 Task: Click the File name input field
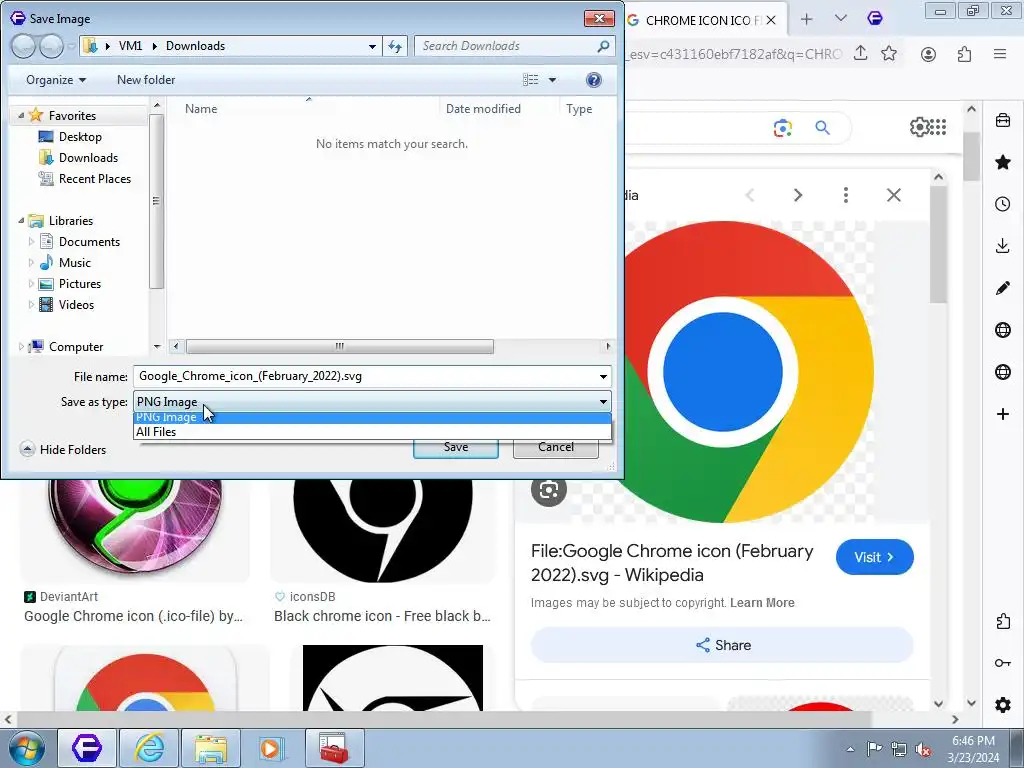[x=364, y=376]
